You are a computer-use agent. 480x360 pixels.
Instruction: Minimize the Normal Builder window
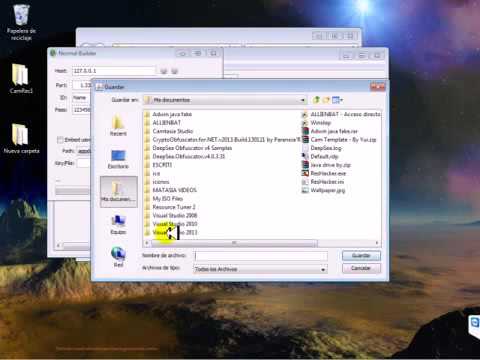(x=182, y=53)
